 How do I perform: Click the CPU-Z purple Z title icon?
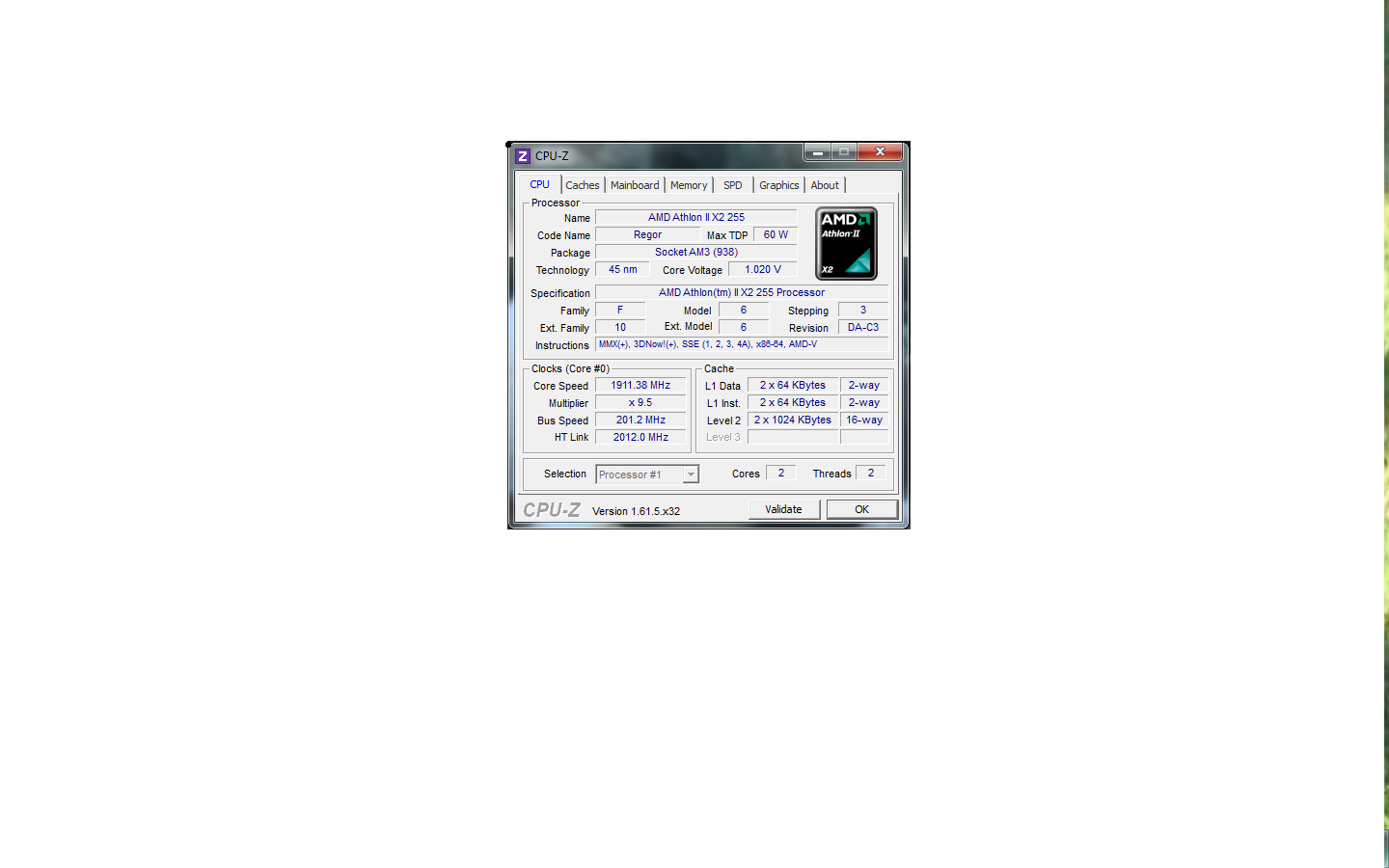point(523,155)
